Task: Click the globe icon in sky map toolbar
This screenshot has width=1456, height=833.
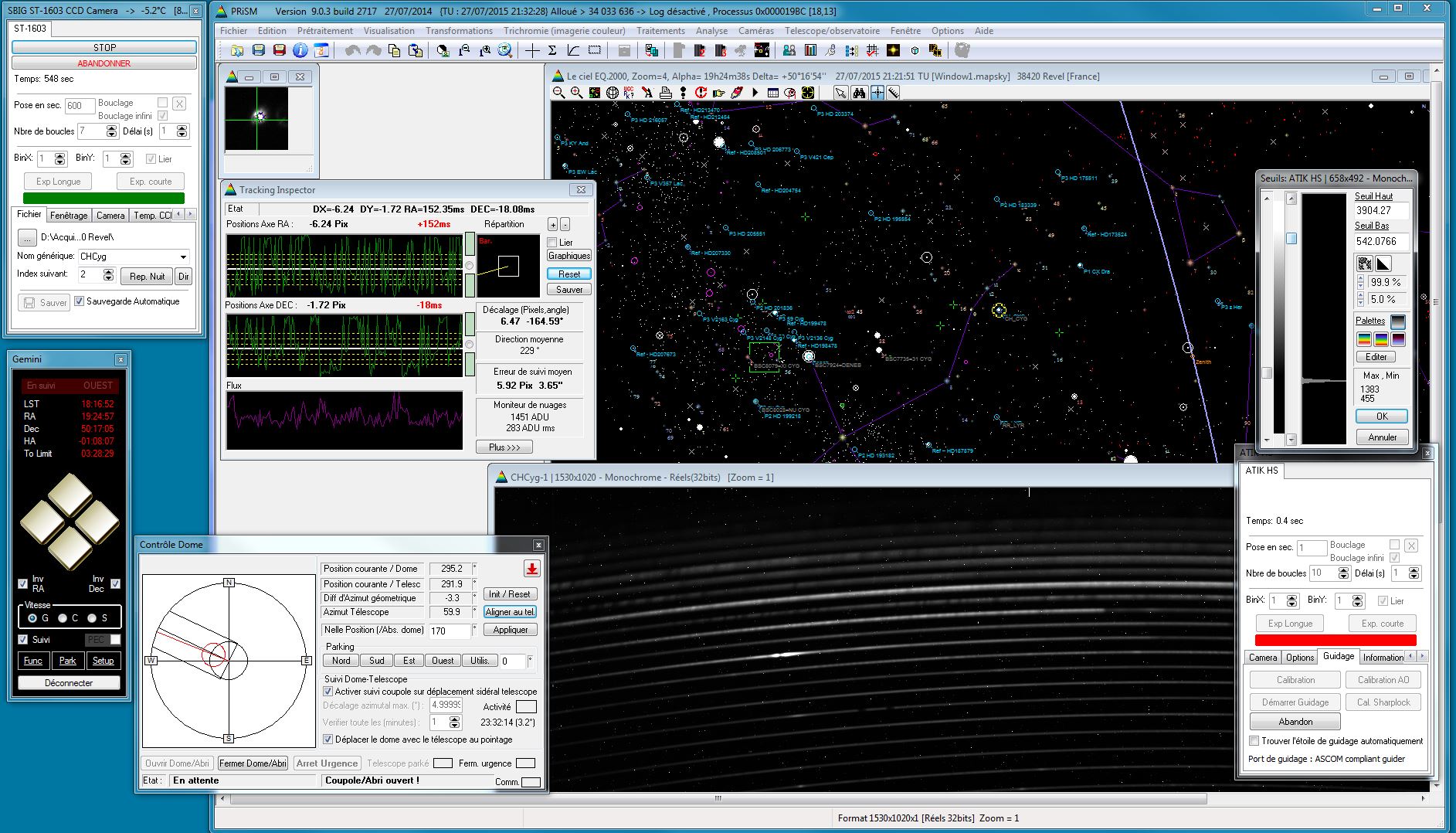Action: click(613, 93)
